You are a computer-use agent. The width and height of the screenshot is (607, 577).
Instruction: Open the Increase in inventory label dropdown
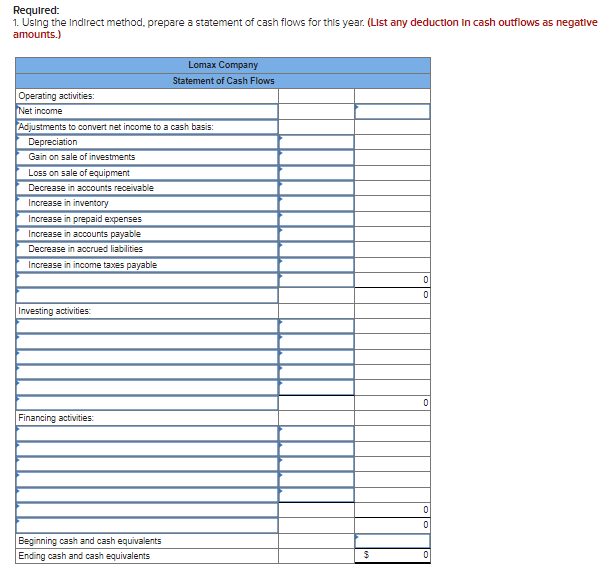[x=147, y=204]
